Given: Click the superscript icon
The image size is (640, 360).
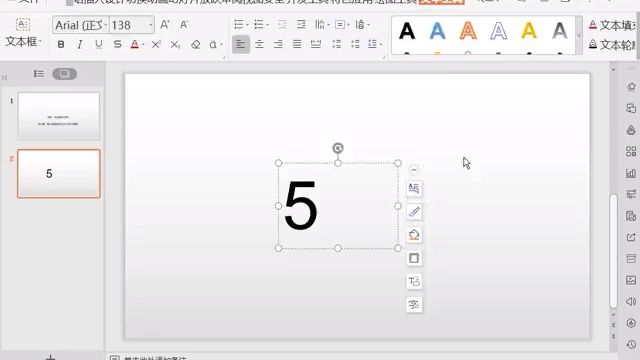Looking at the screenshot, I should coord(156,44).
